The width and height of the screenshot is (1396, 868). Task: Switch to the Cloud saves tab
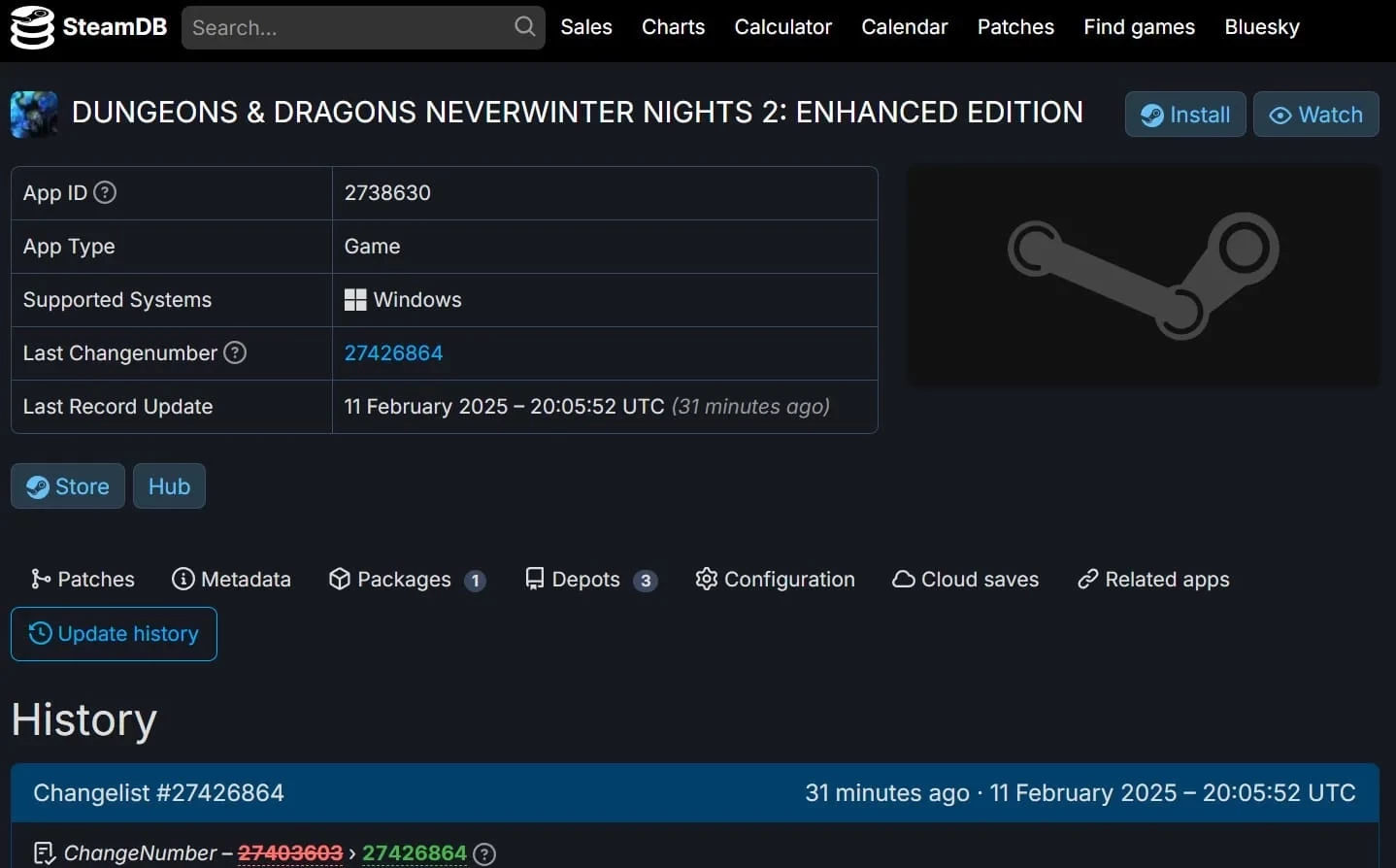pos(965,580)
